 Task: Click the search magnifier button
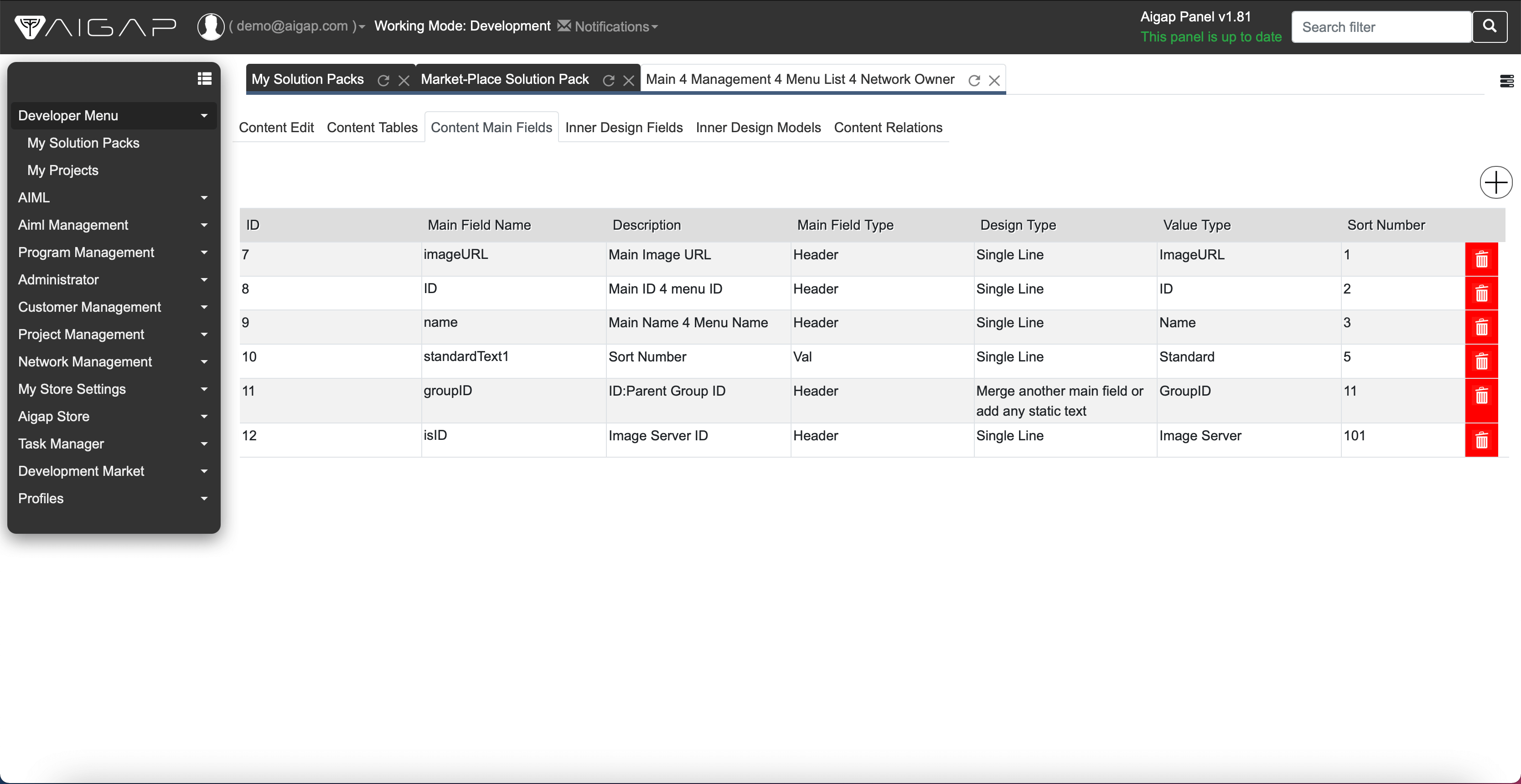click(1490, 26)
